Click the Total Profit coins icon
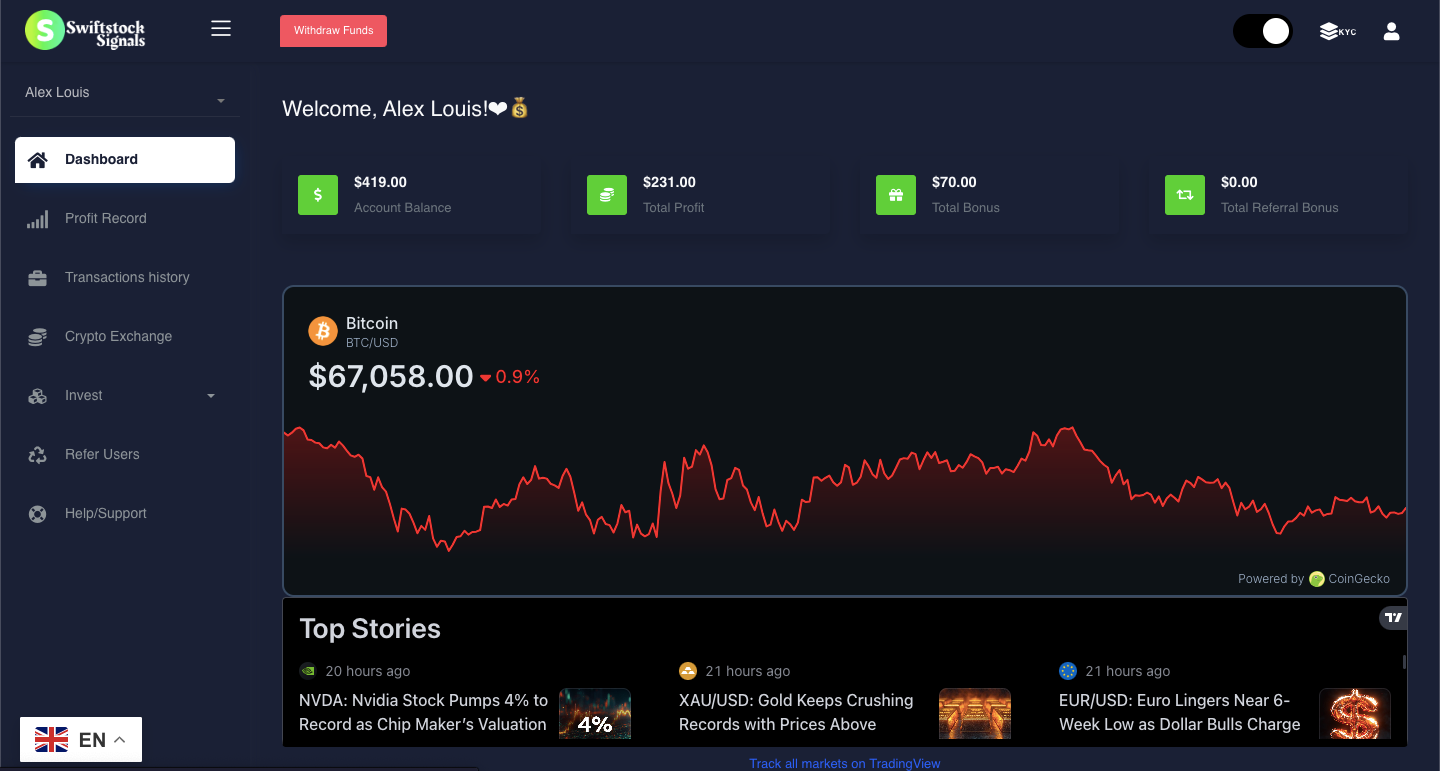The height and width of the screenshot is (771, 1440). click(607, 195)
